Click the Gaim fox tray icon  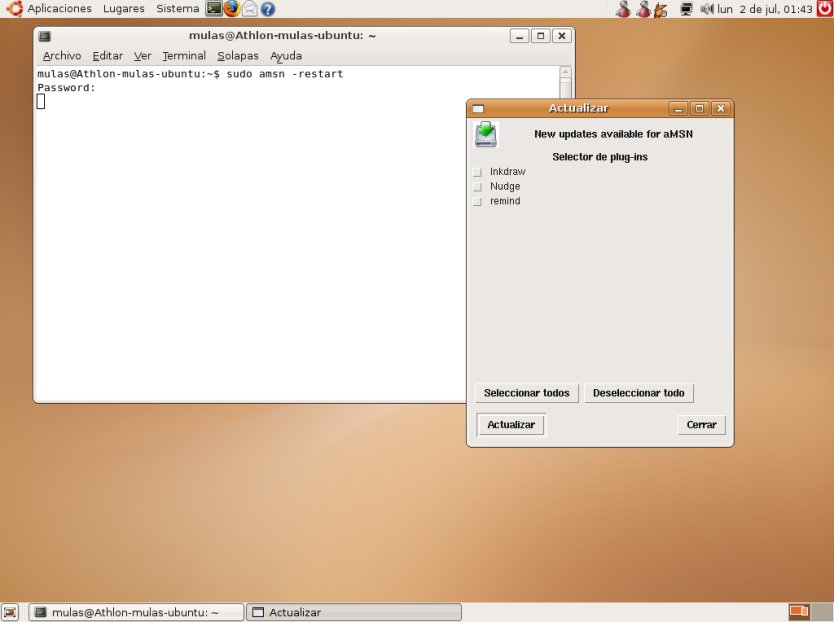[x=661, y=10]
